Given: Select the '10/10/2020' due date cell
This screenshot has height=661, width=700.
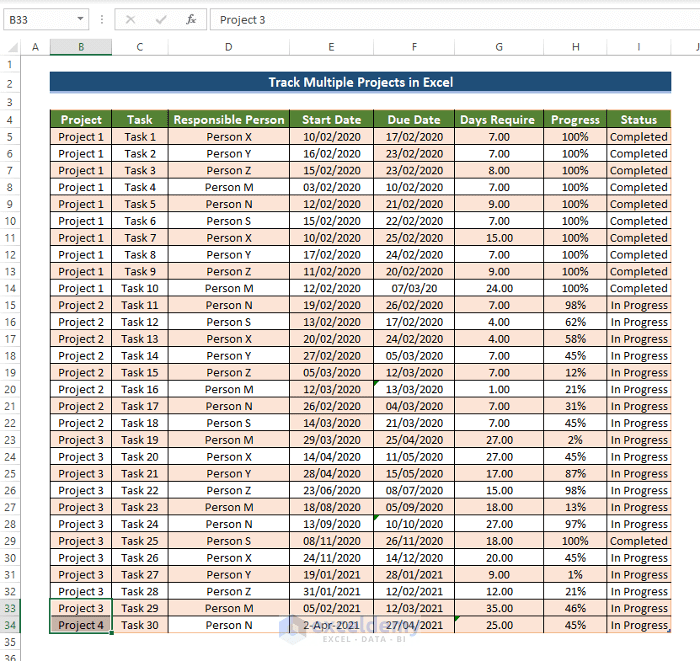Looking at the screenshot, I should click(x=414, y=524).
